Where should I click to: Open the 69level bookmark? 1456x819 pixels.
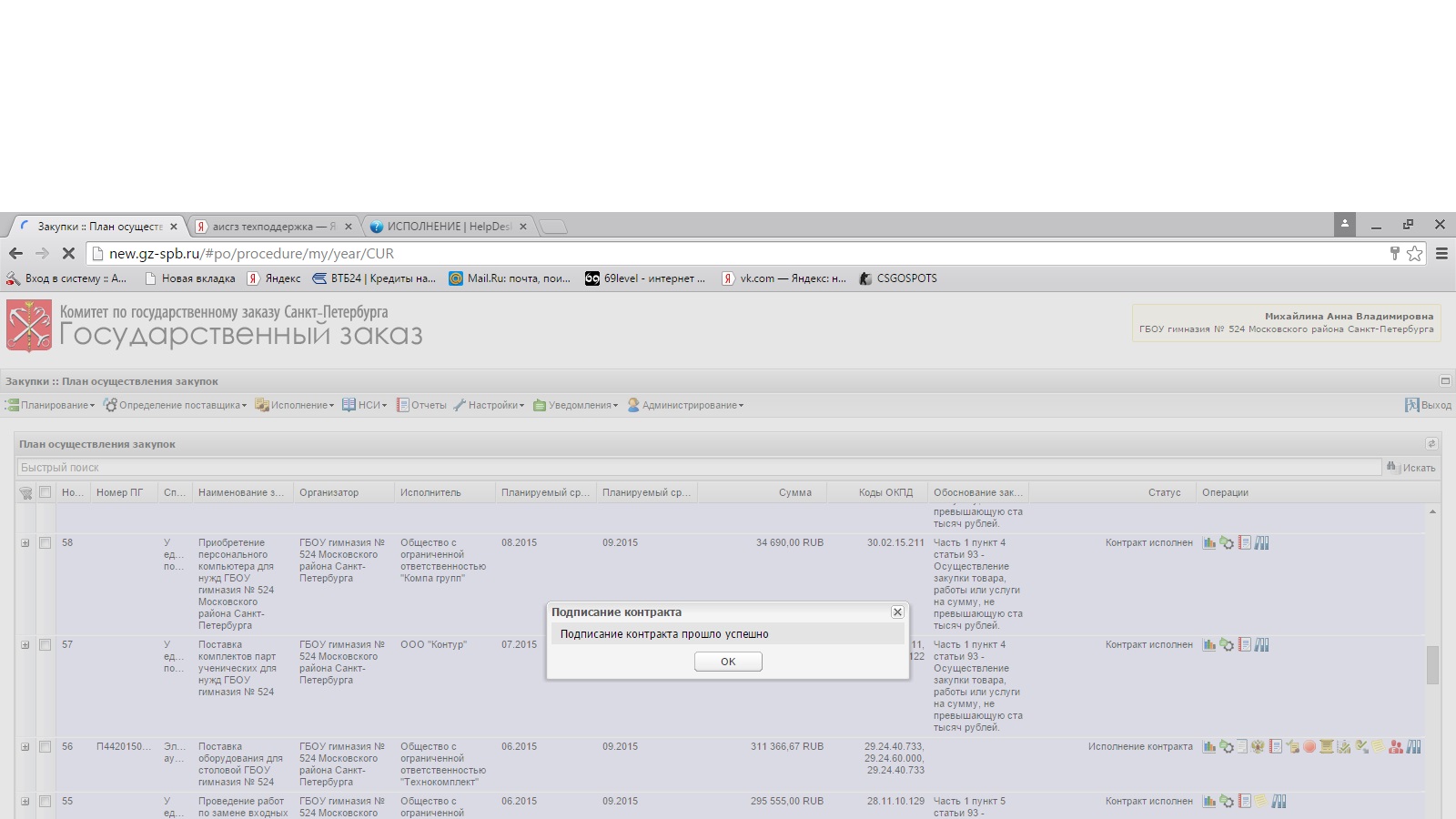click(x=645, y=278)
